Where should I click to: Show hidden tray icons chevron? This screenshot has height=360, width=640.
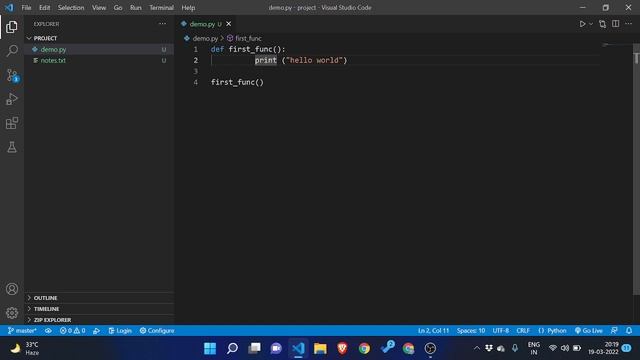(x=476, y=349)
